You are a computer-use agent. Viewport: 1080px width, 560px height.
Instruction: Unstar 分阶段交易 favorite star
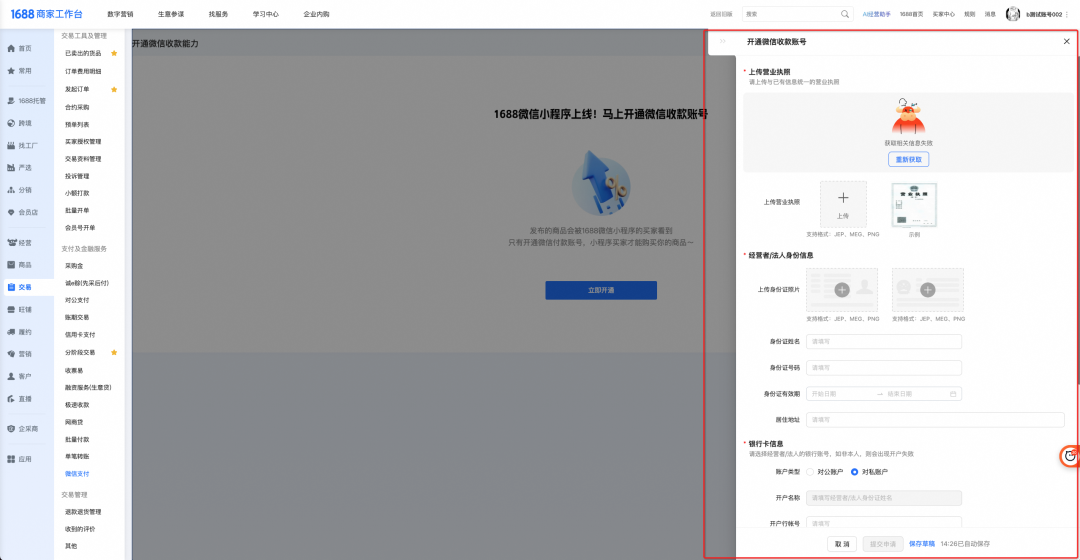114,352
